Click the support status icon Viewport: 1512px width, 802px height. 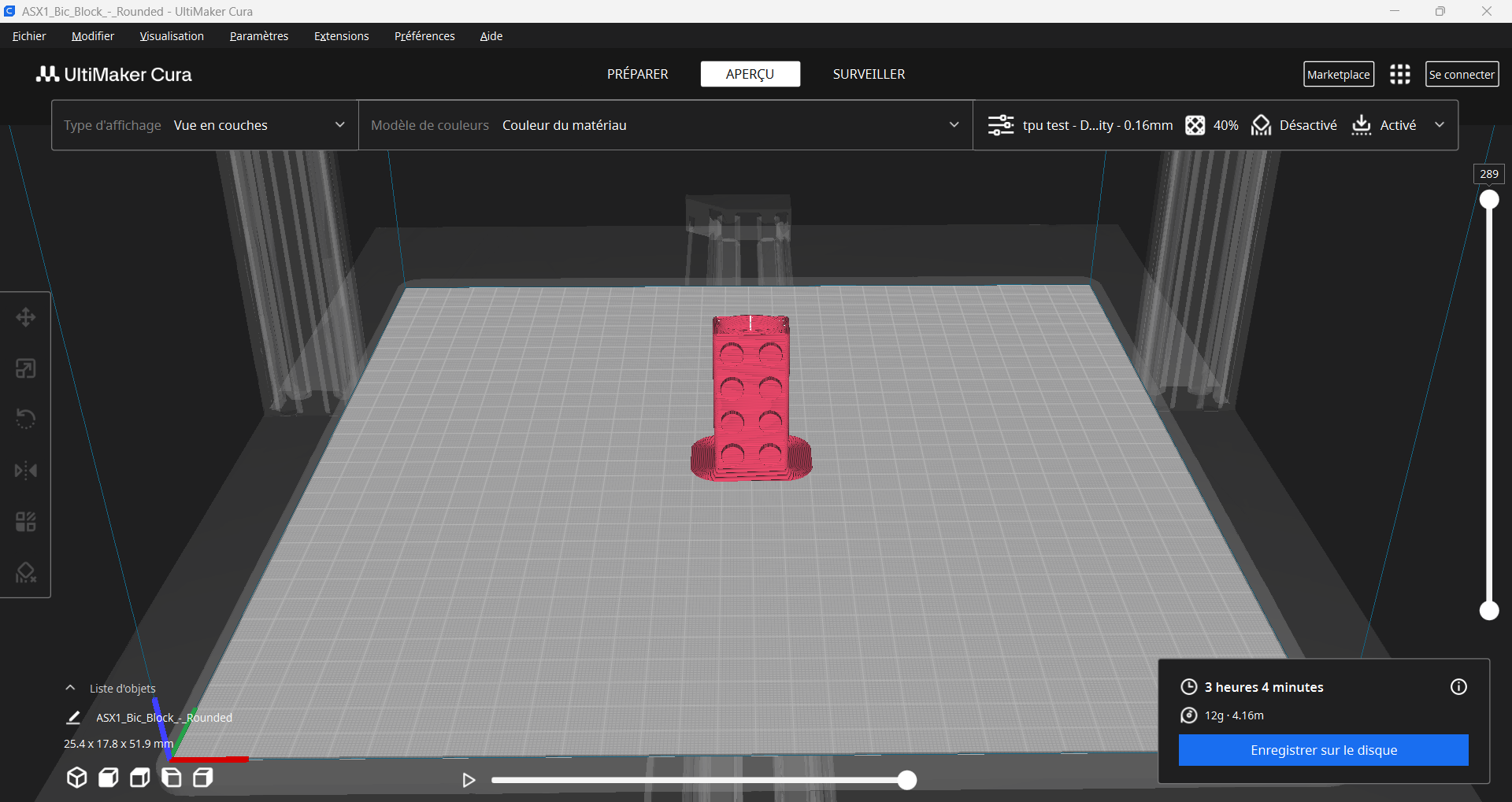click(1261, 125)
